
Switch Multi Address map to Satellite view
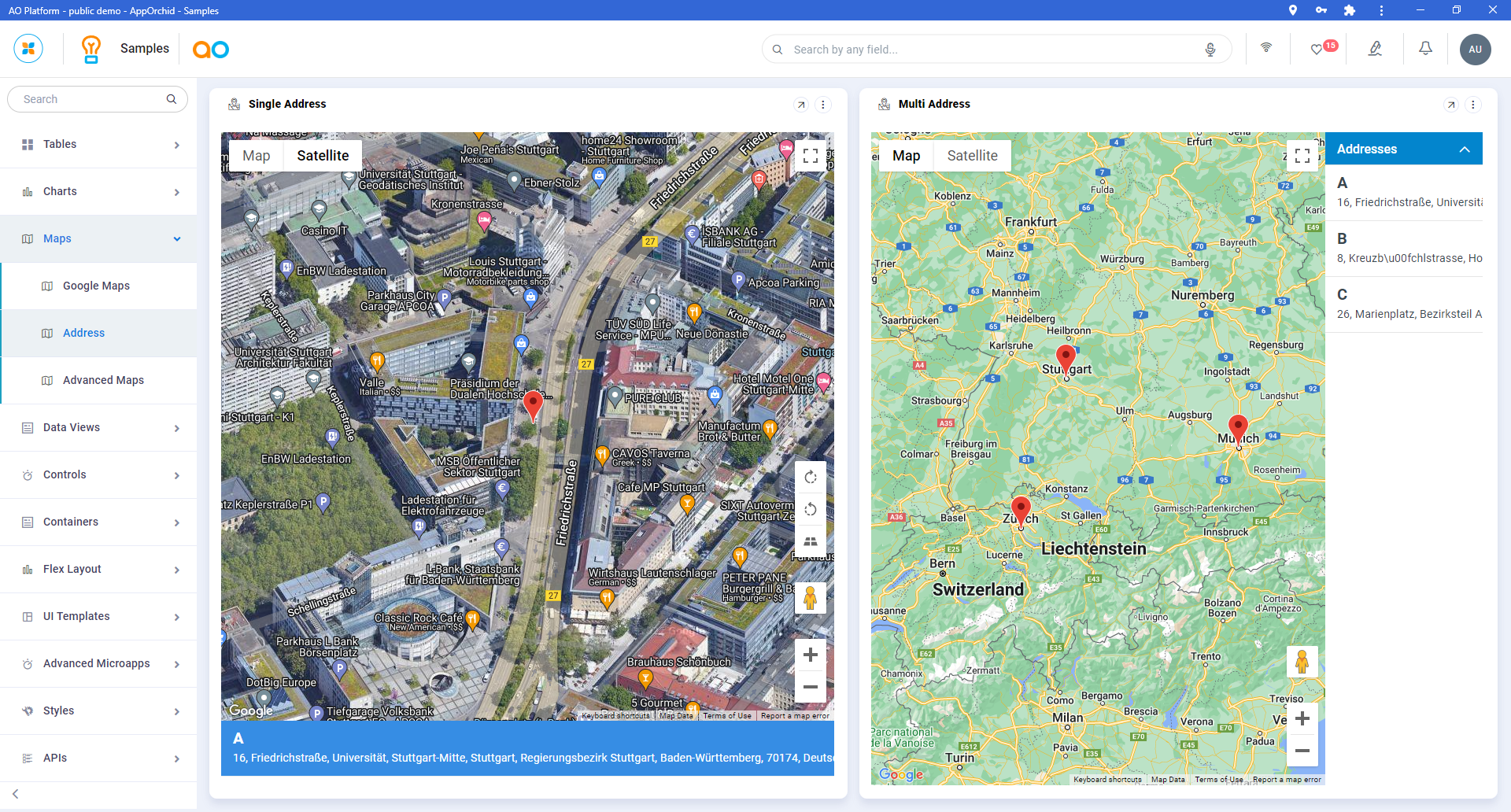point(972,156)
